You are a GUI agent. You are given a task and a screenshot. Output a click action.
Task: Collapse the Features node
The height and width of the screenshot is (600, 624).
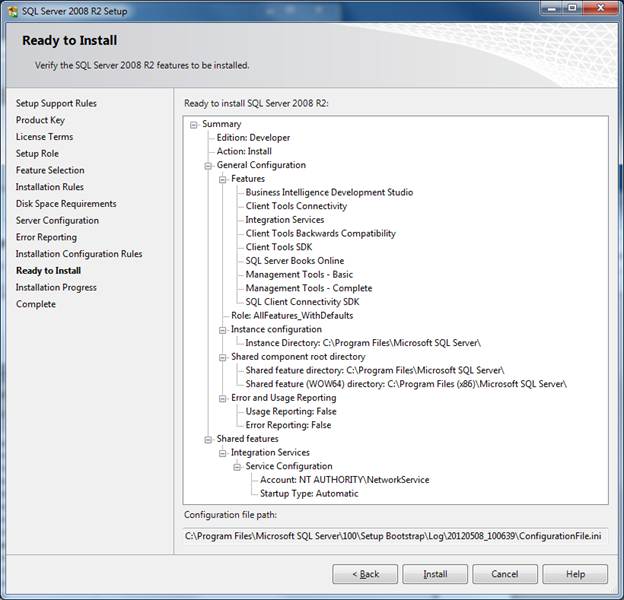(x=222, y=179)
